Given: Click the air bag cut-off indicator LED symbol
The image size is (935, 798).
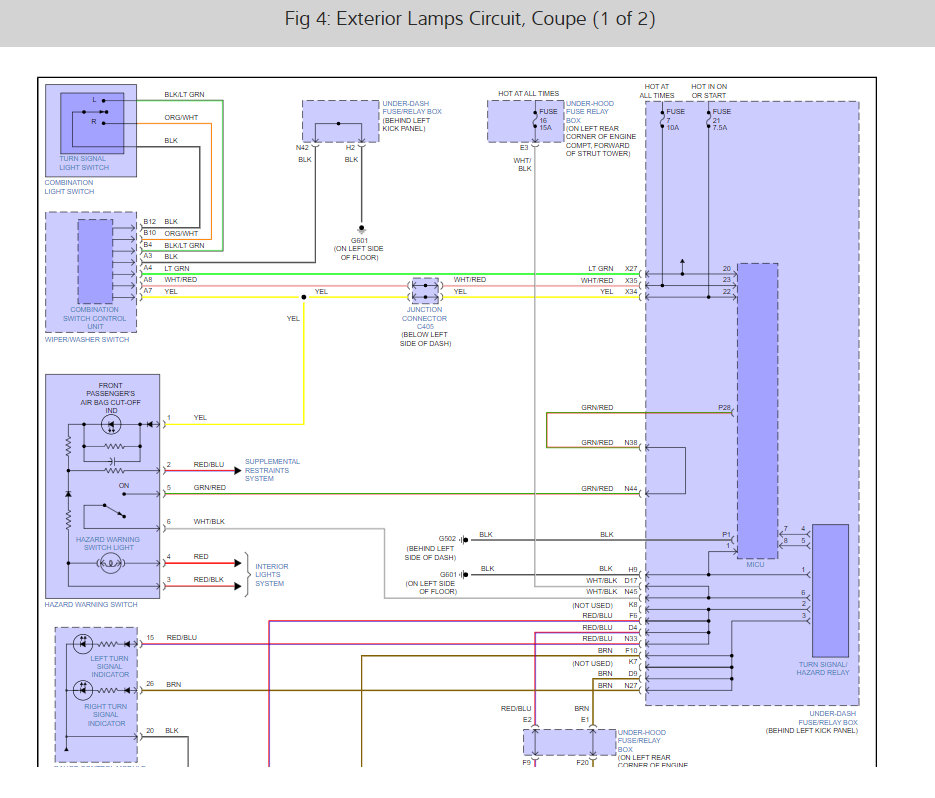Looking at the screenshot, I should click(x=111, y=425).
